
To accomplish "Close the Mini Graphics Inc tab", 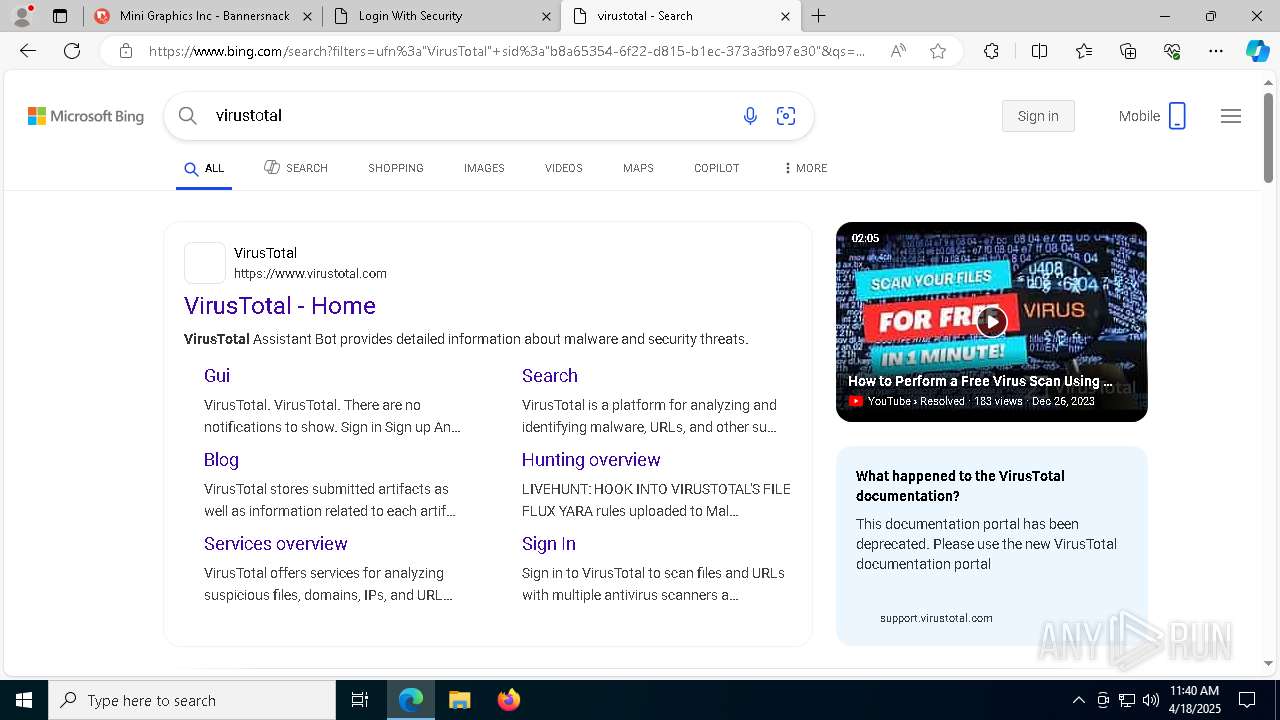I will point(307,16).
